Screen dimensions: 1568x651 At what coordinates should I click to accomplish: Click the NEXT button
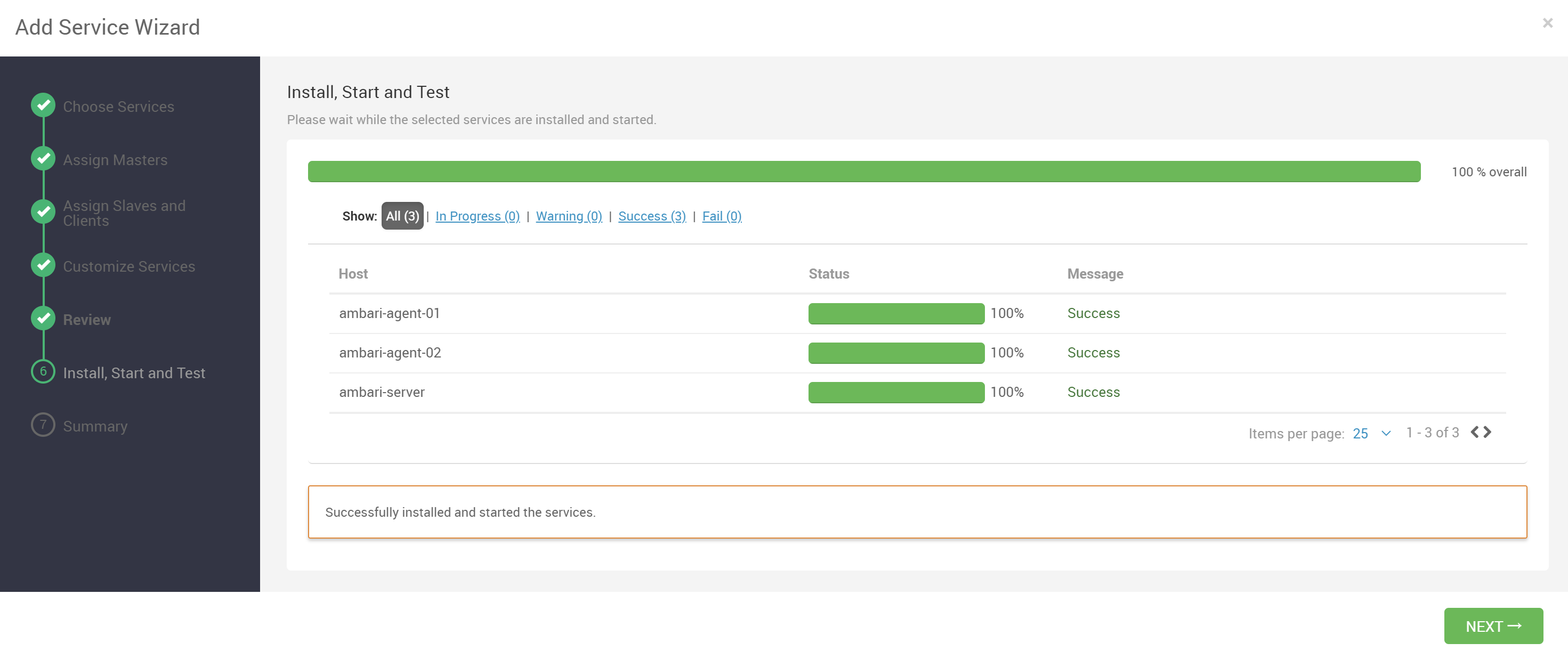coord(1493,626)
